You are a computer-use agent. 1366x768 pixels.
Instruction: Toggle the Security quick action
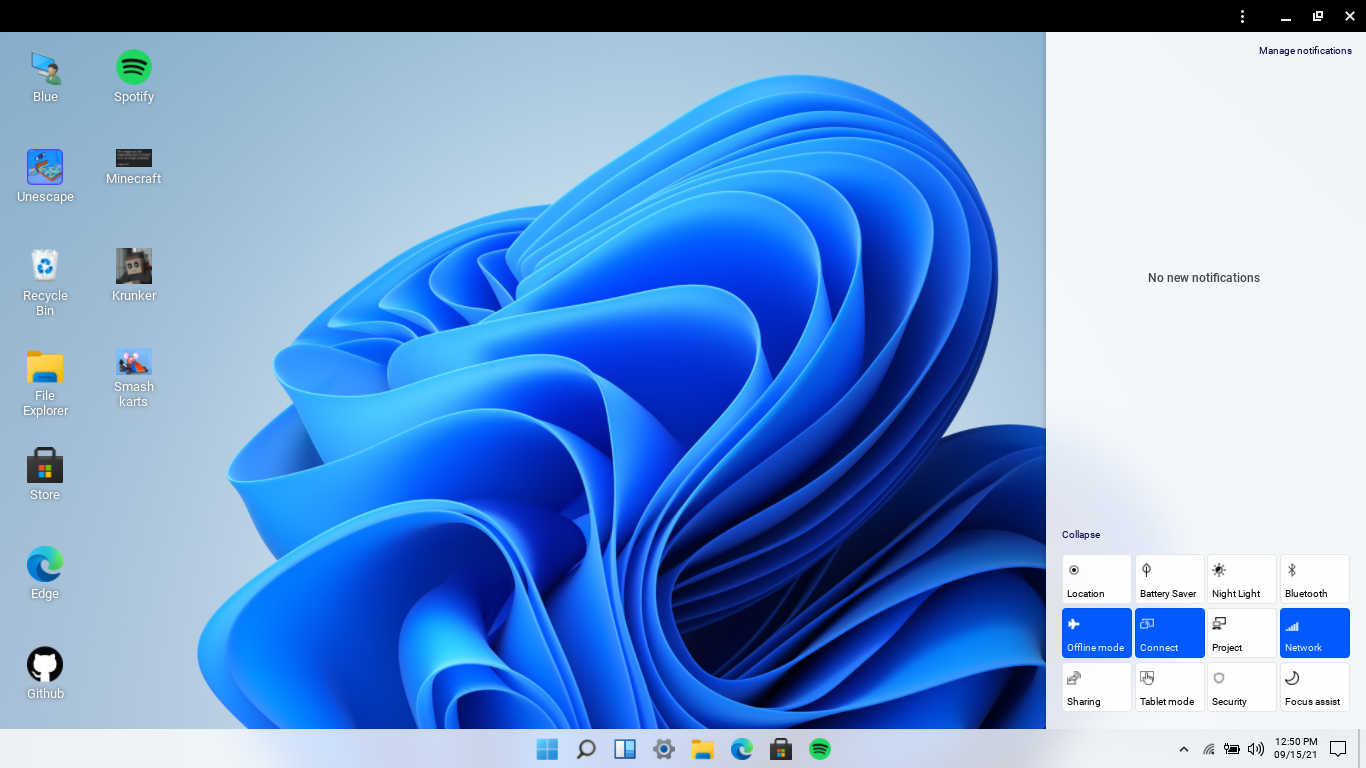click(1242, 687)
